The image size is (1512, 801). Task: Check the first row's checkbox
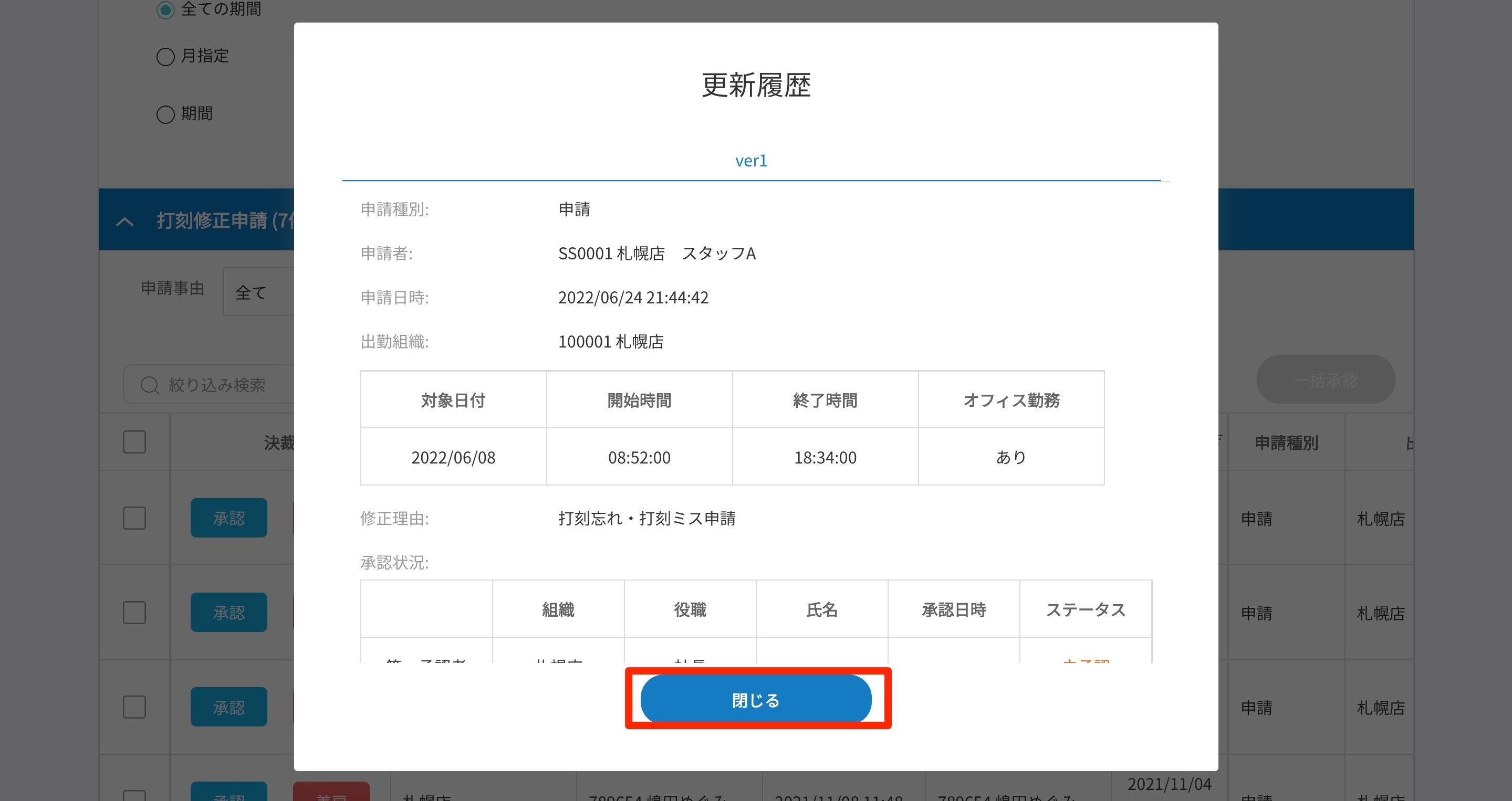(x=134, y=518)
